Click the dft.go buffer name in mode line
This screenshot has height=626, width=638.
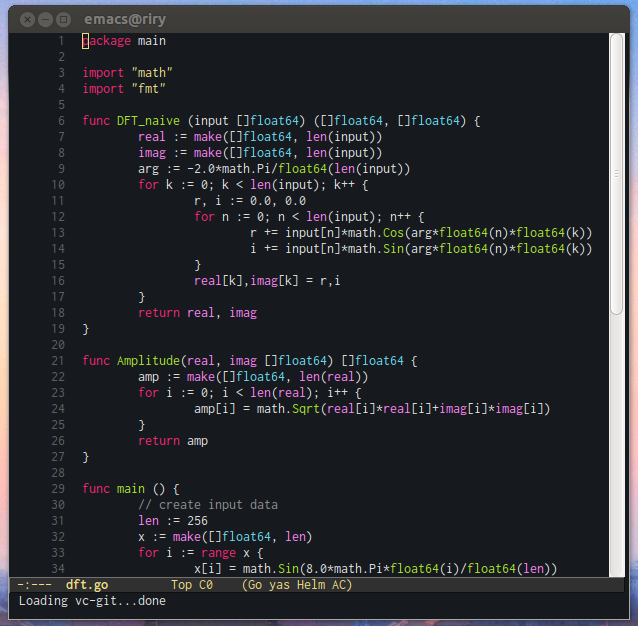pos(87,585)
